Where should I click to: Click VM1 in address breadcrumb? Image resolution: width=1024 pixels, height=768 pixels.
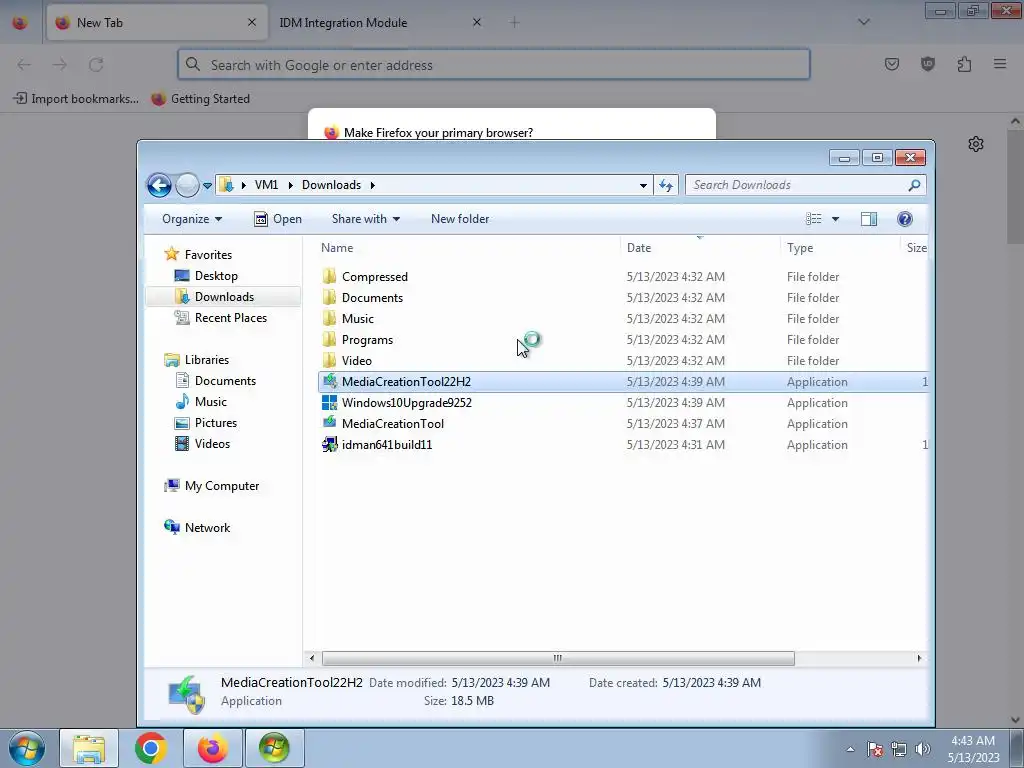coord(266,185)
